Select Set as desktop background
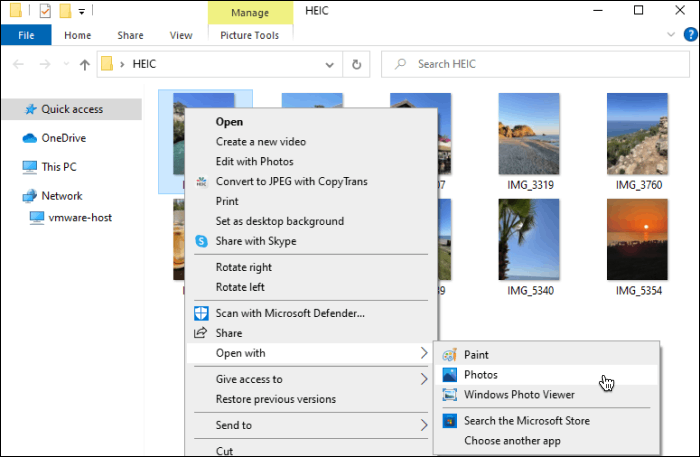 click(311, 221)
